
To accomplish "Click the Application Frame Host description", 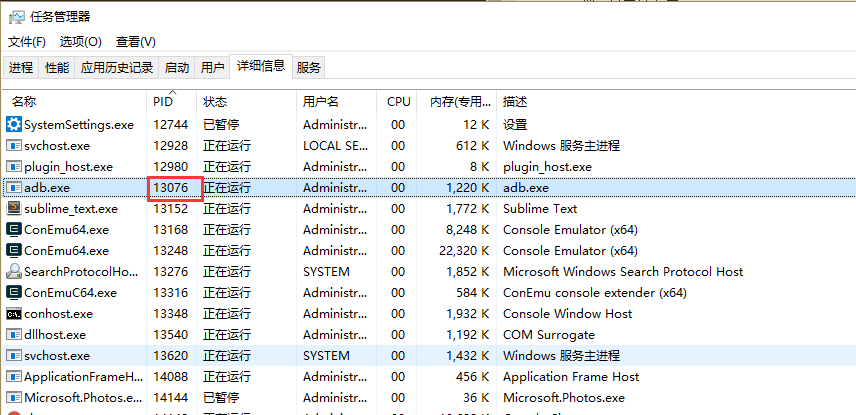I will pyautogui.click(x=571, y=376).
